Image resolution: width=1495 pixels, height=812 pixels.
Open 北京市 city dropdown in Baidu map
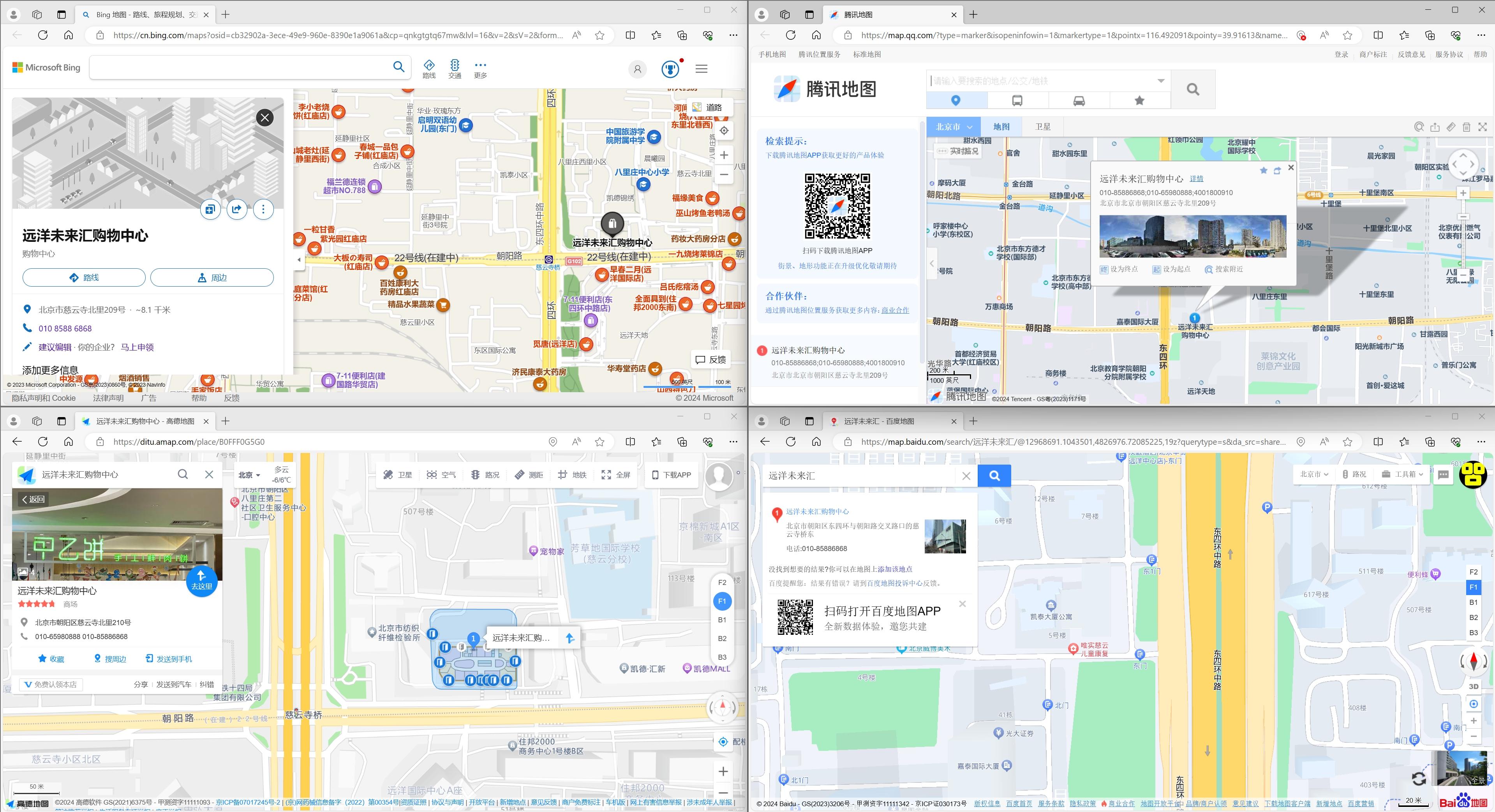click(x=1314, y=474)
